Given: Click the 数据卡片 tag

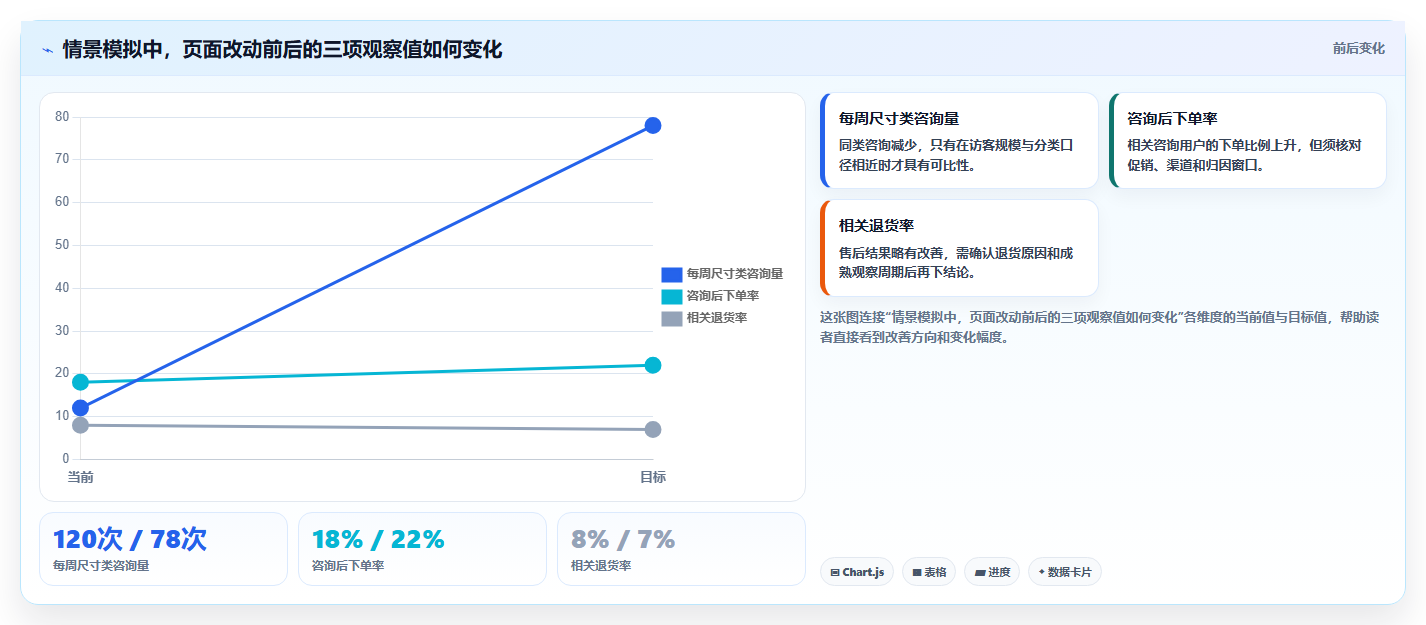Looking at the screenshot, I should [x=1065, y=572].
